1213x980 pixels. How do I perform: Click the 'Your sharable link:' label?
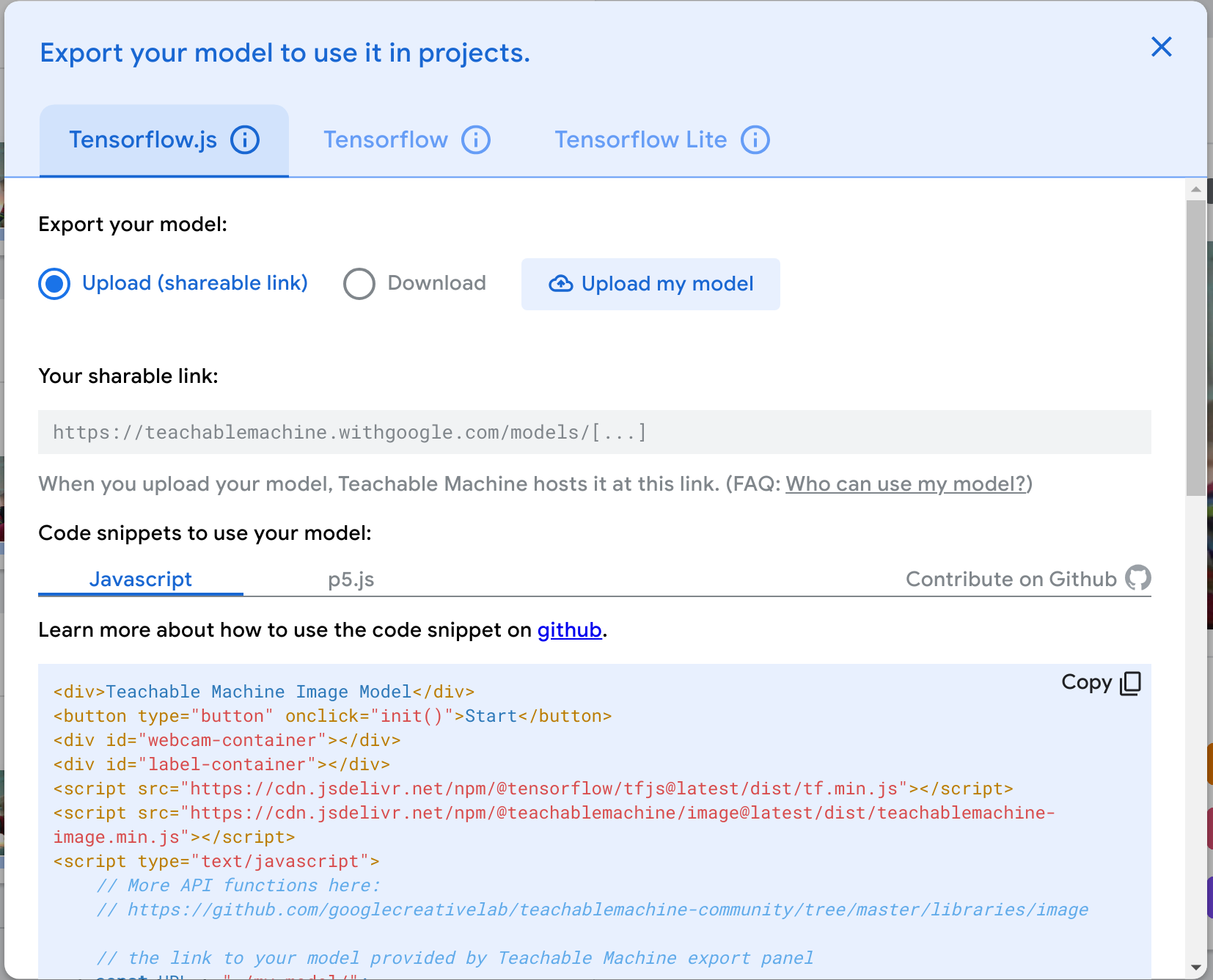click(128, 376)
